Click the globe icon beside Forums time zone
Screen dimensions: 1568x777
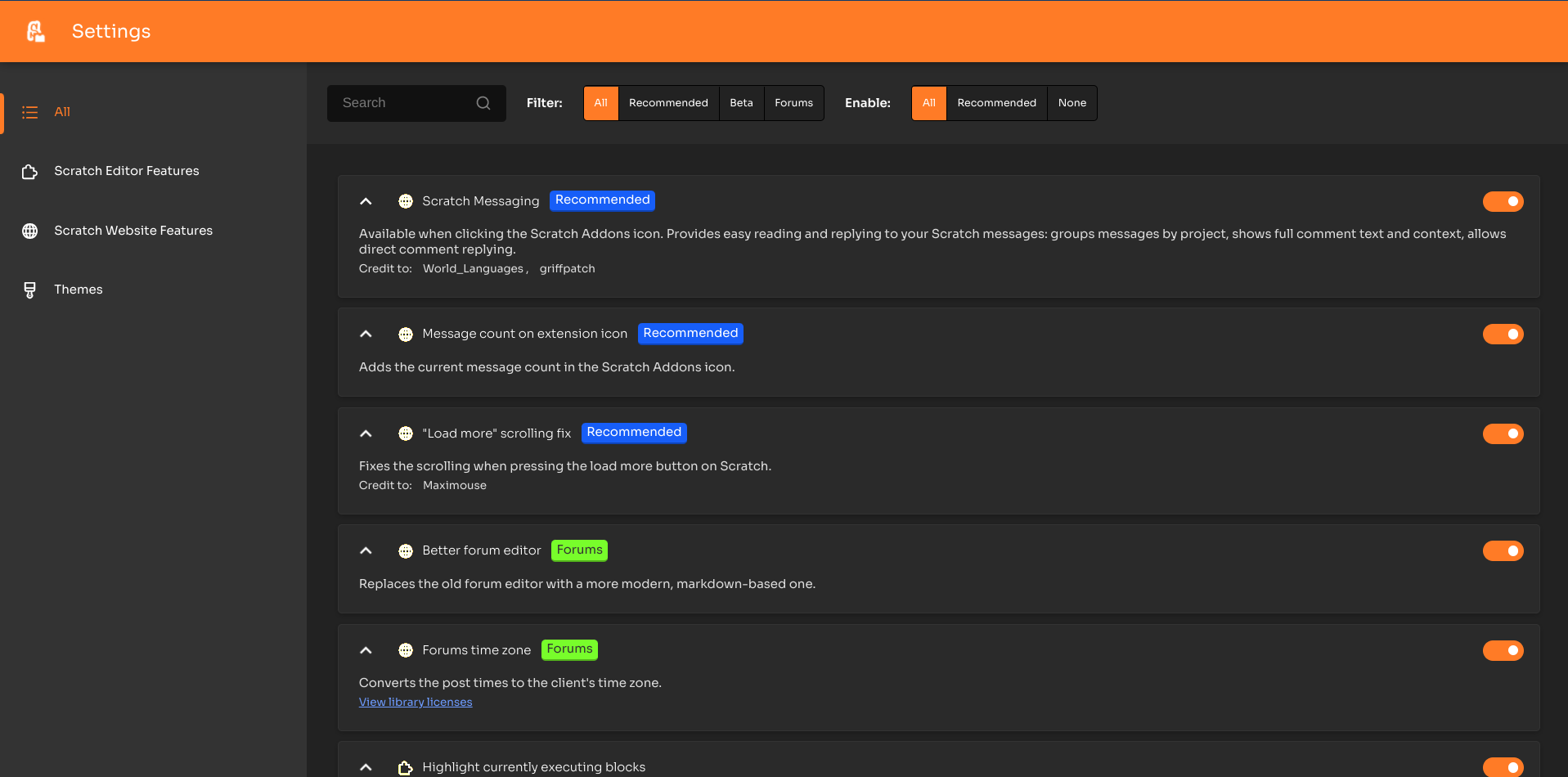[406, 650]
